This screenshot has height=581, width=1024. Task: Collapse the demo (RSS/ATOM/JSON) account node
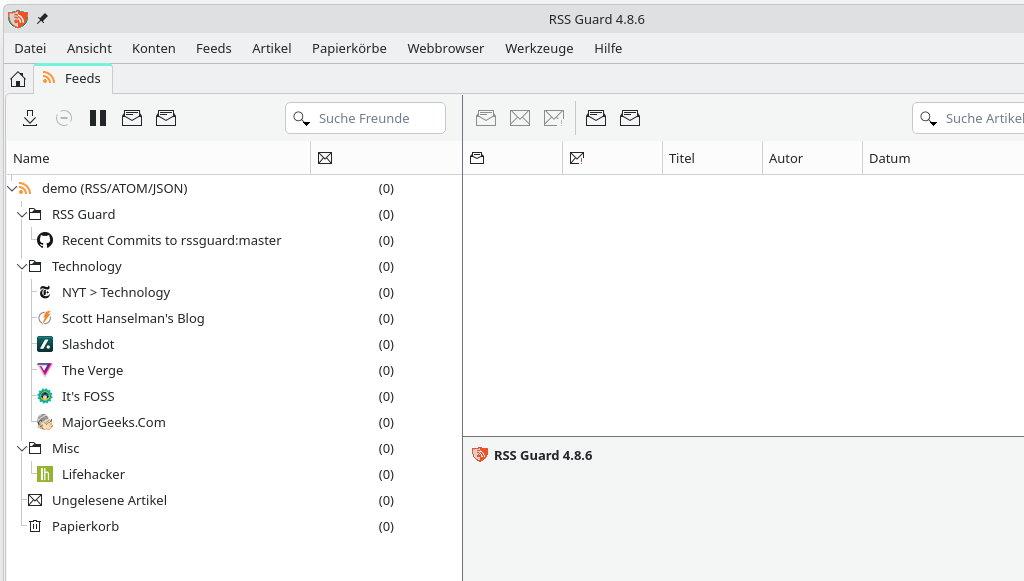10,188
